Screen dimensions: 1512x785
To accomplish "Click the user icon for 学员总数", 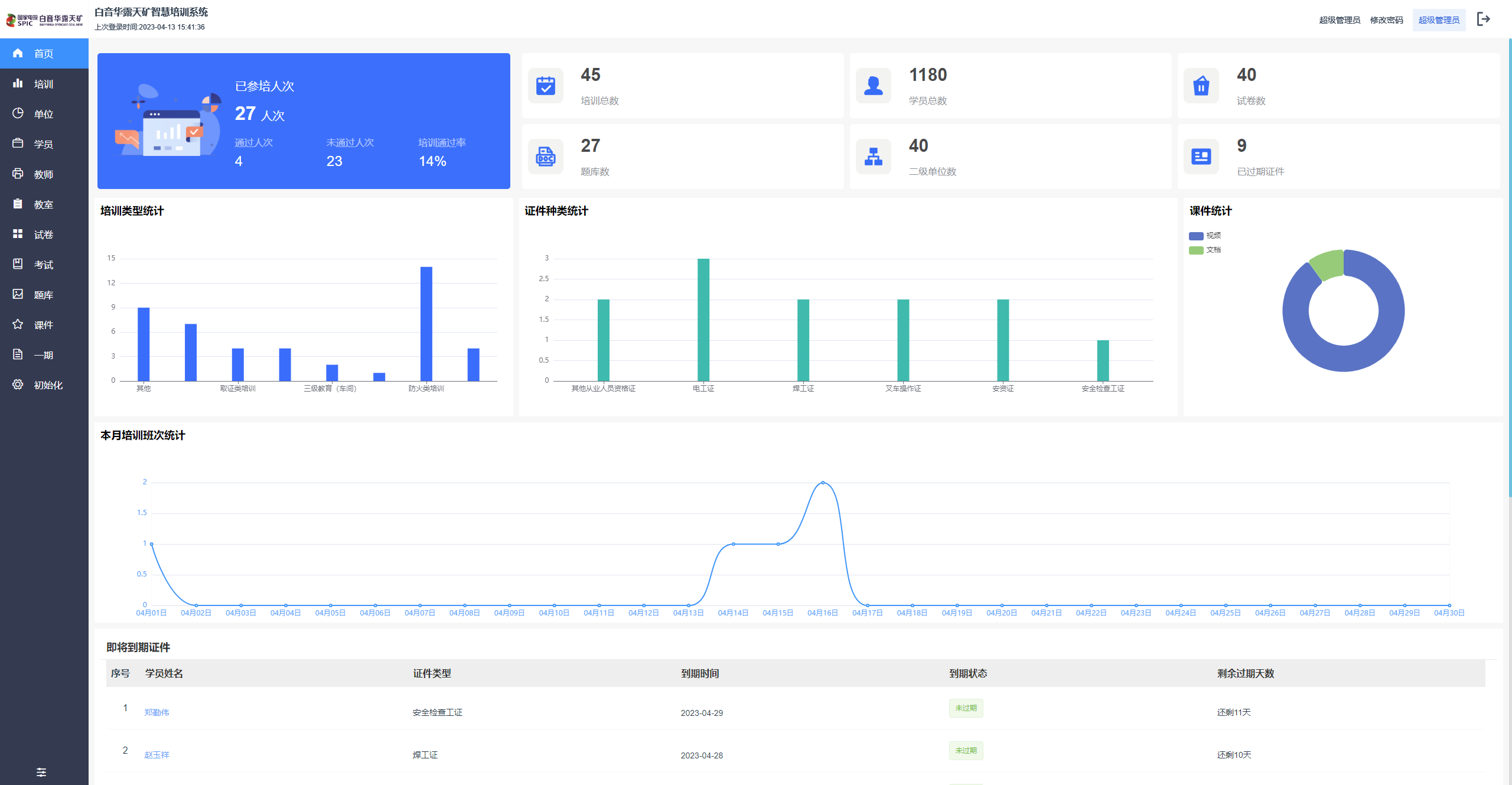I will (x=873, y=86).
